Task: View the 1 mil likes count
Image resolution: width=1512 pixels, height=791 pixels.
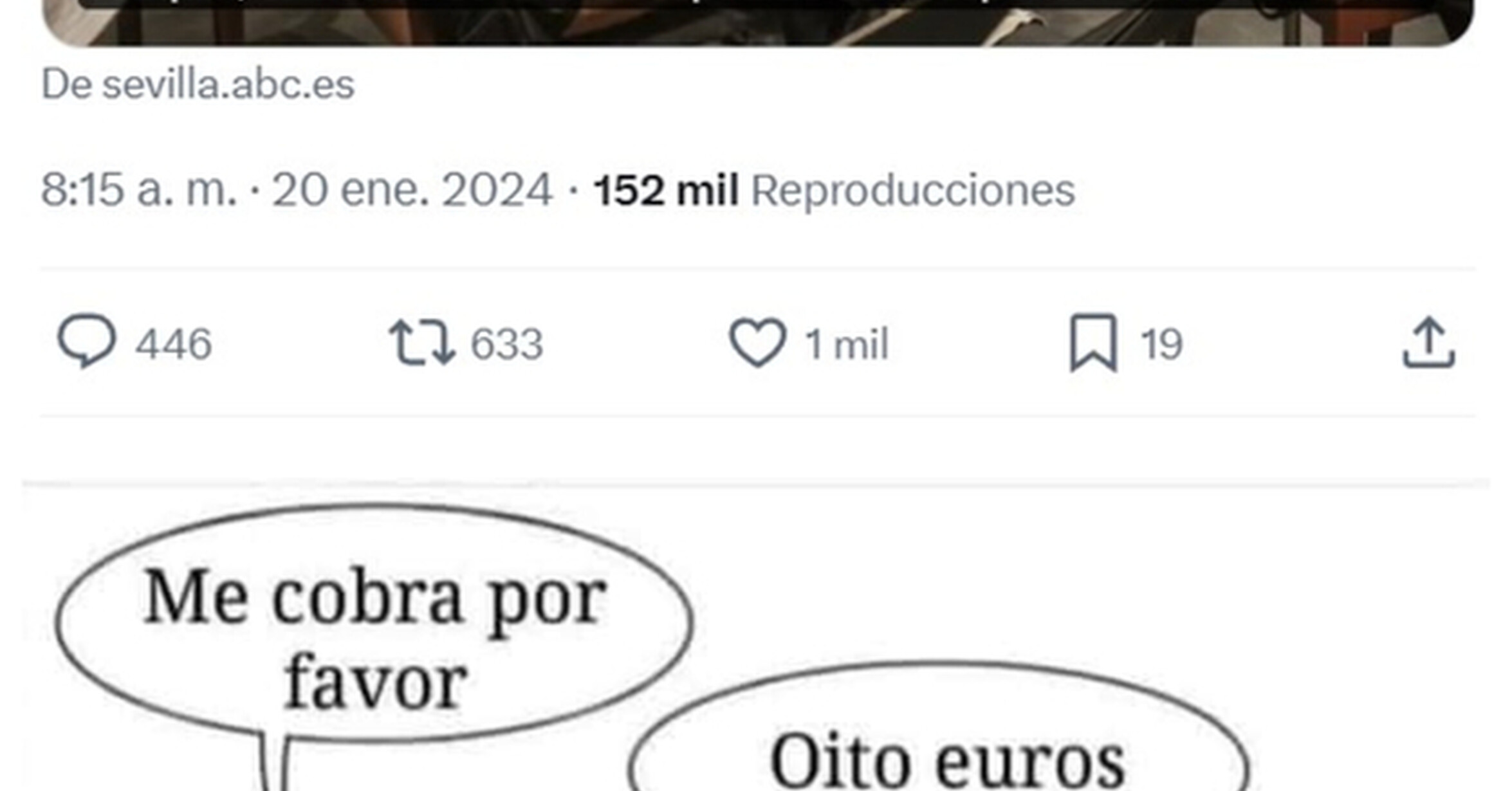Action: pos(846,344)
